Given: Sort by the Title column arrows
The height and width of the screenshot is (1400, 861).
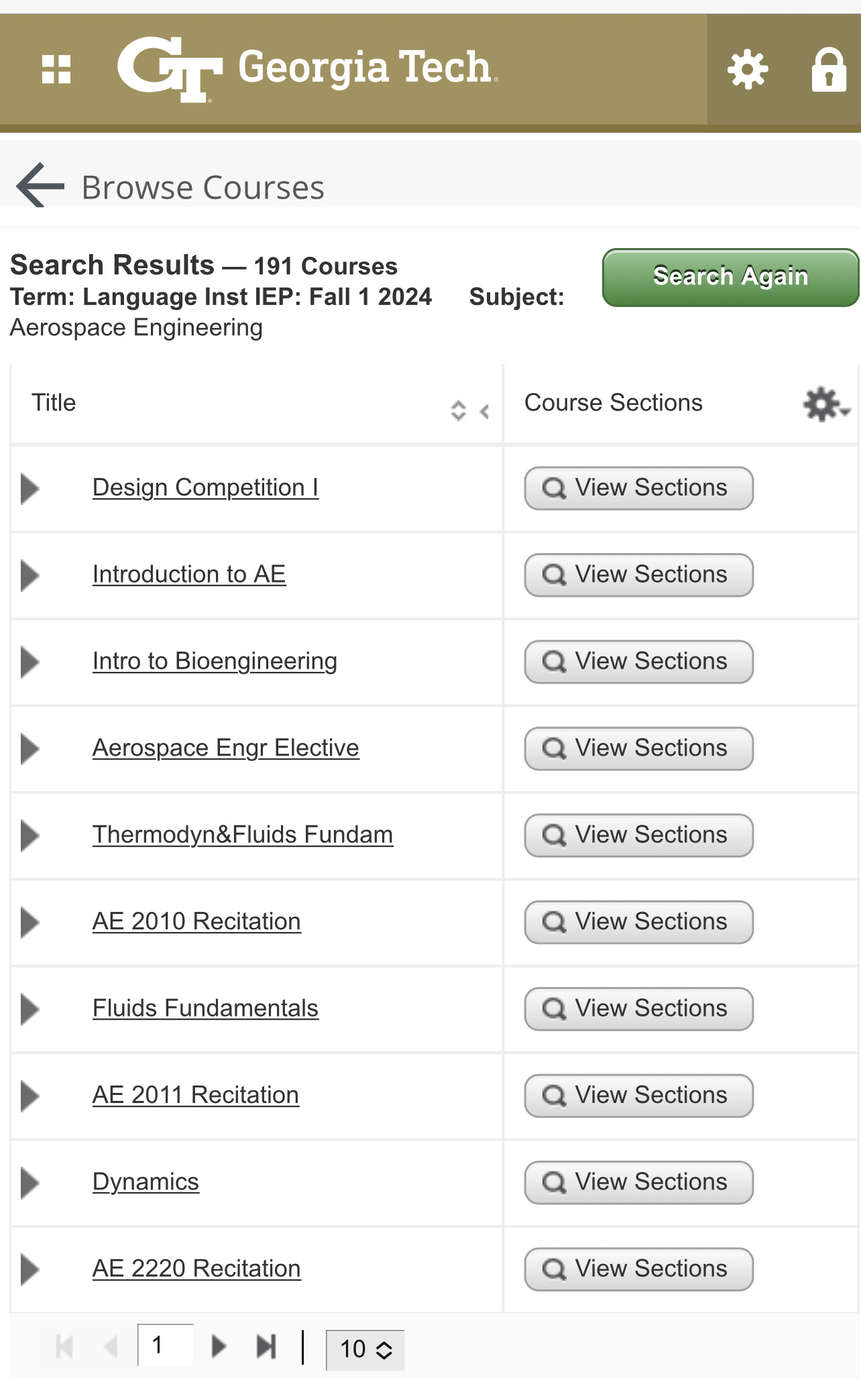Looking at the screenshot, I should click(x=458, y=410).
